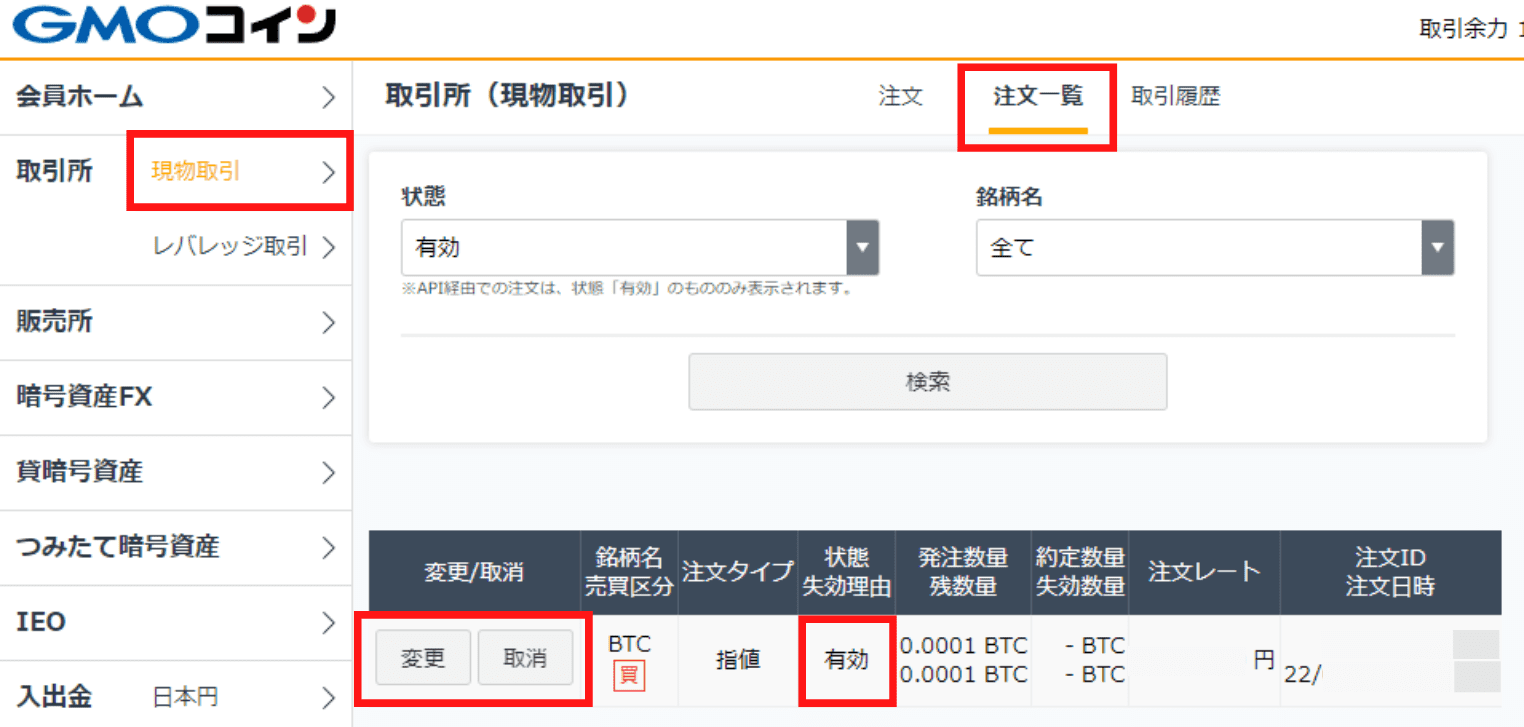Expand chevron next to IEO

pyautogui.click(x=329, y=622)
